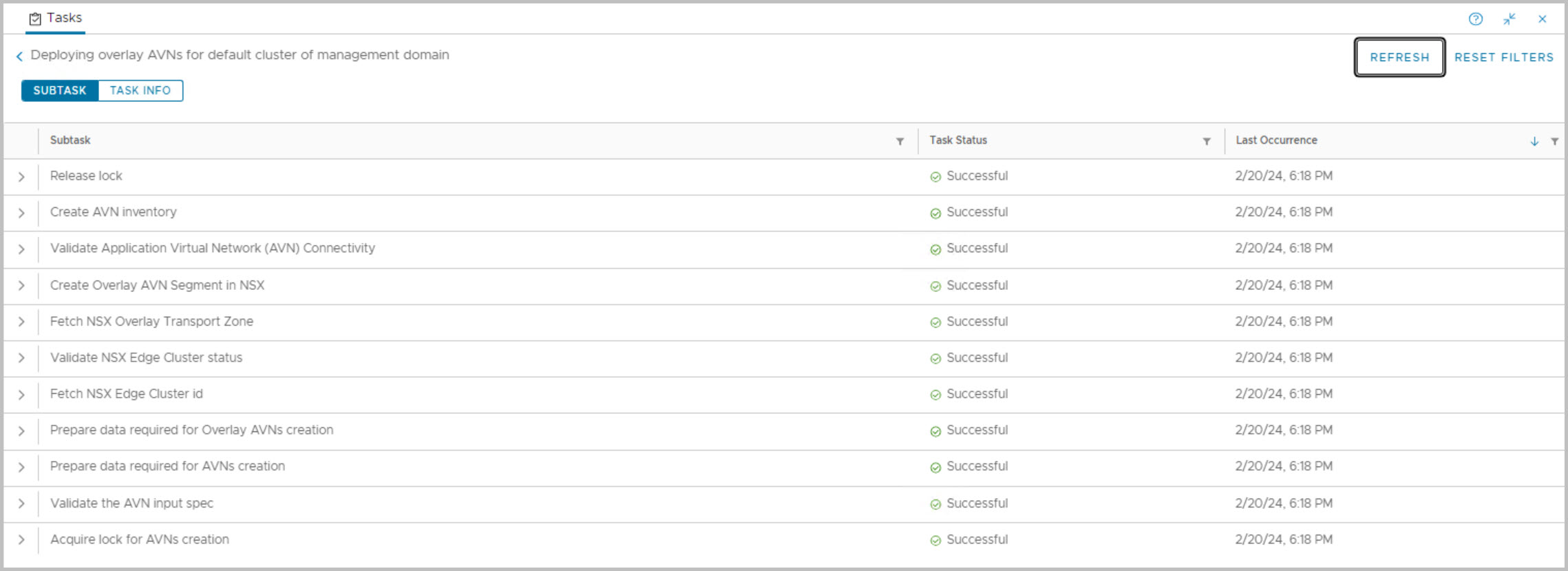Expand Fetch NSX Edge Cluster id row

click(21, 395)
